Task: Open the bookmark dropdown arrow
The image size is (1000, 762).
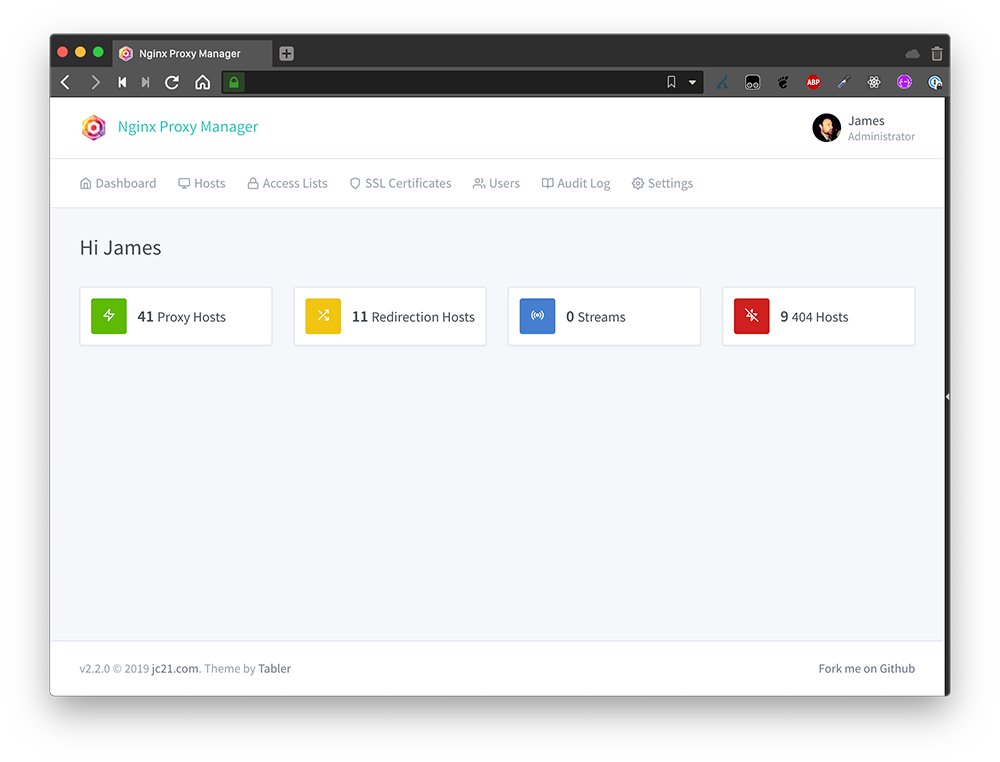Action: tap(692, 82)
